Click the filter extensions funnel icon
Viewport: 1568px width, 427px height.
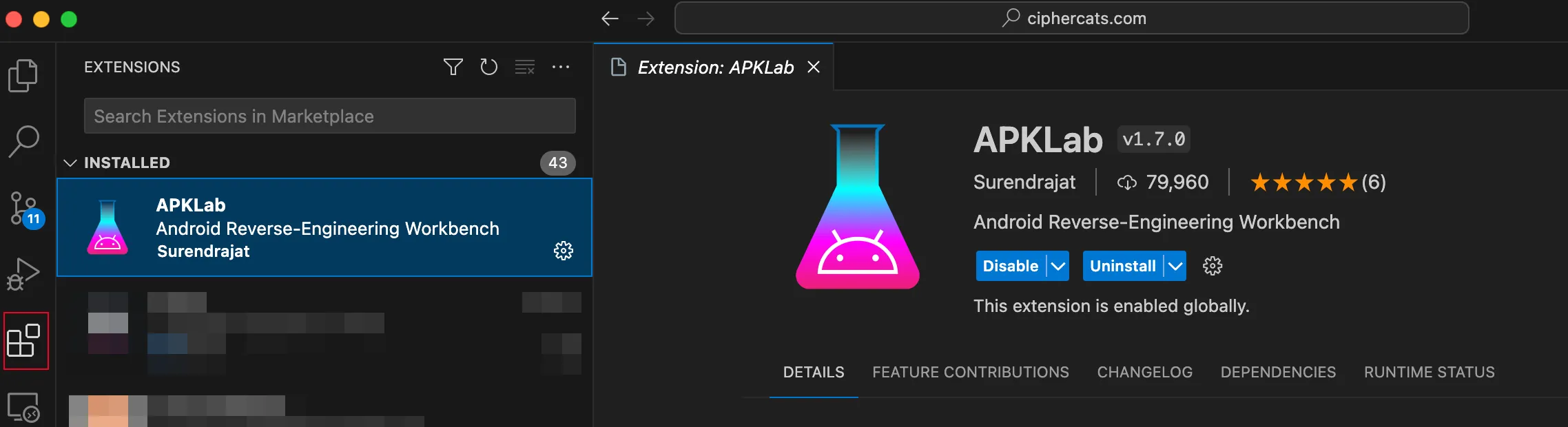point(453,67)
